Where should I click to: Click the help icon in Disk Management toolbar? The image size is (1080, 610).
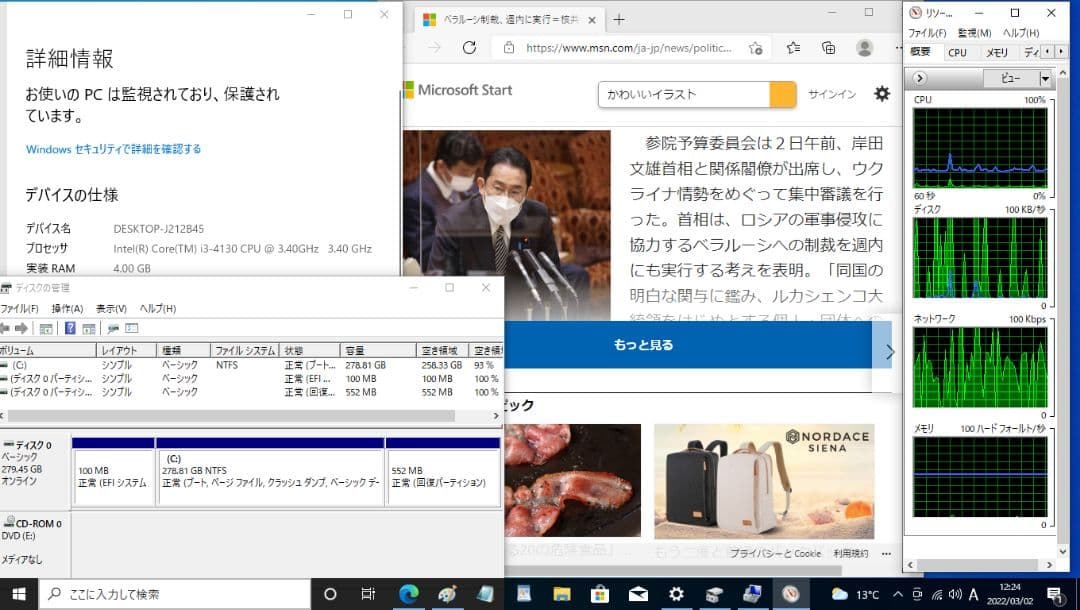(70, 327)
